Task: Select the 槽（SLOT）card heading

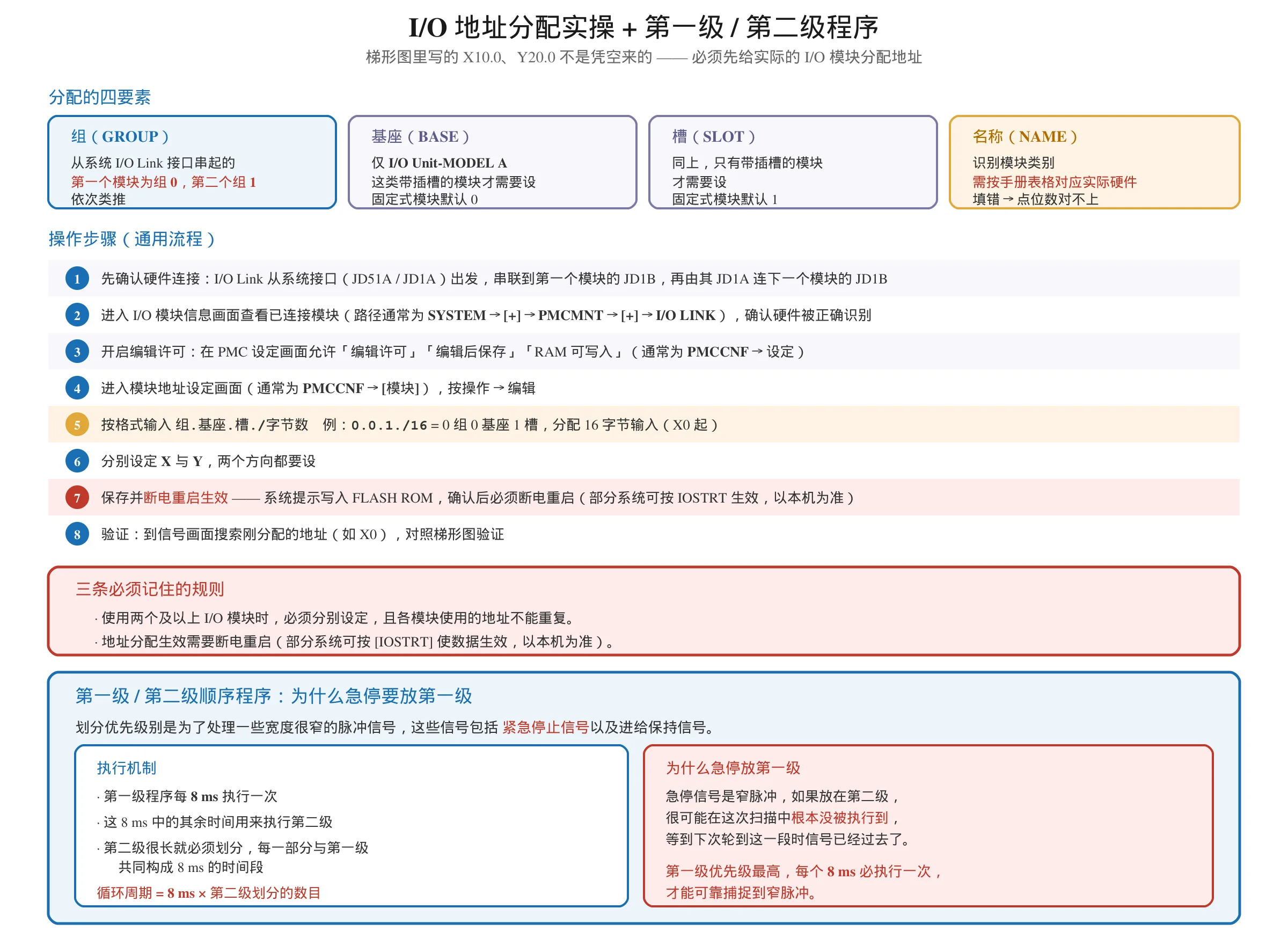Action: (x=714, y=137)
